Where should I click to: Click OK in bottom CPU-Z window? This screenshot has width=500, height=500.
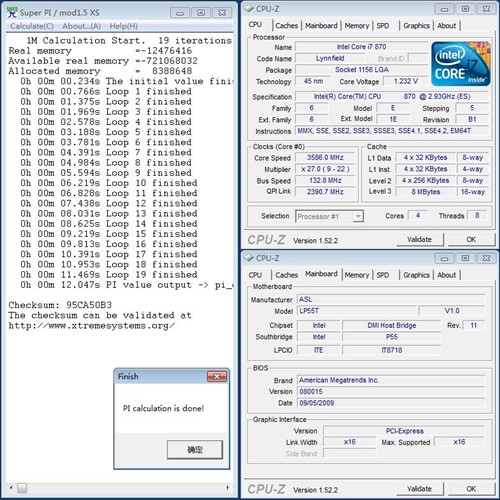(x=471, y=489)
